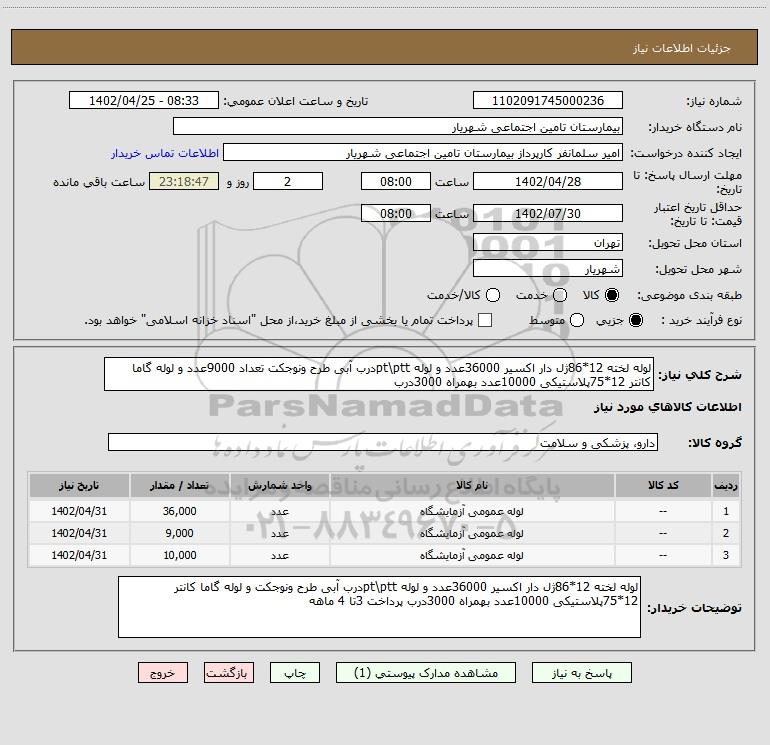The image size is (770, 745).
Task: Click the city field شهریار
Action: [548, 268]
